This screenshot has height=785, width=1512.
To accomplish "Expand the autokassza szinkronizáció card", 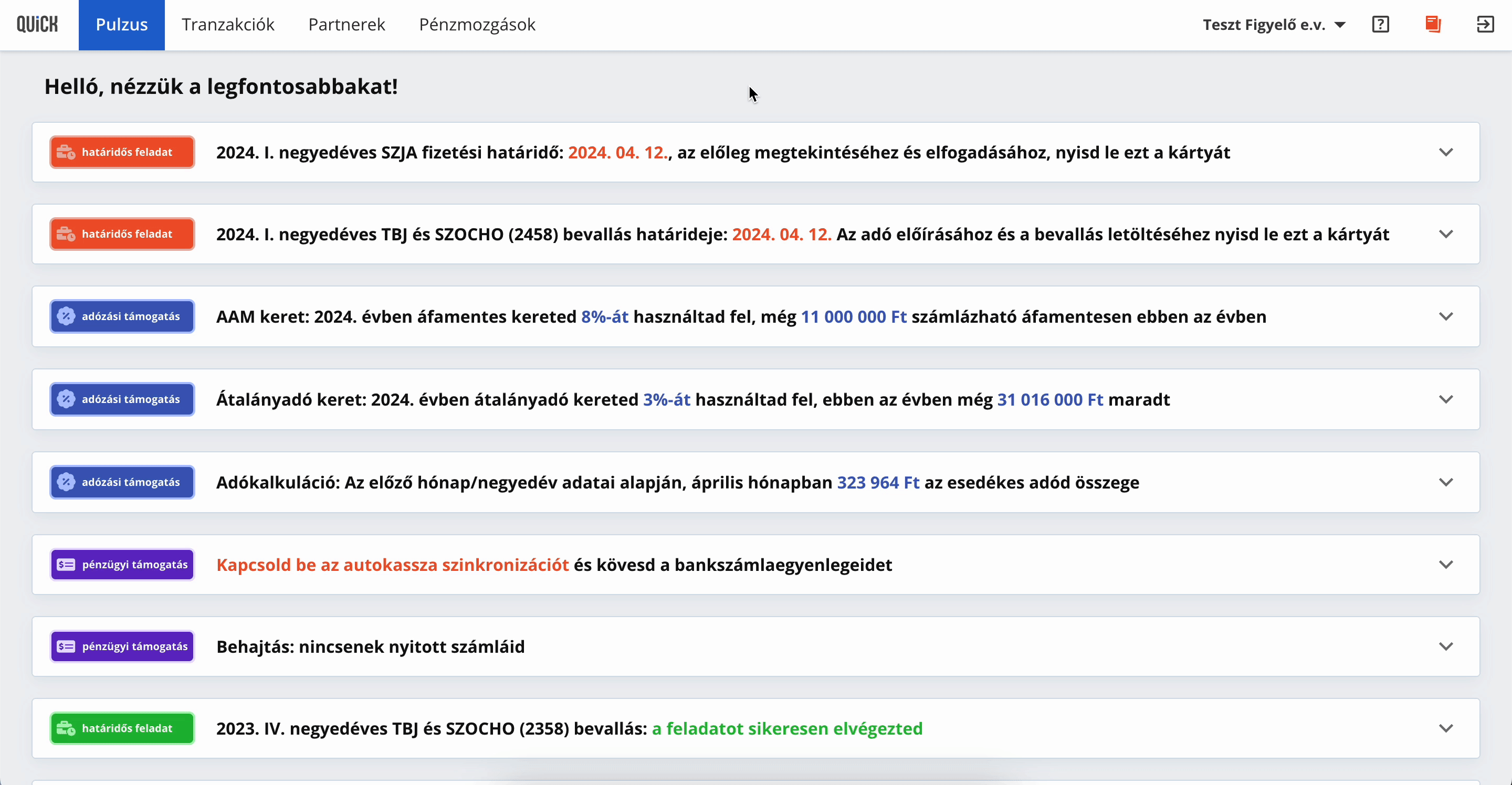I will point(1446,565).
